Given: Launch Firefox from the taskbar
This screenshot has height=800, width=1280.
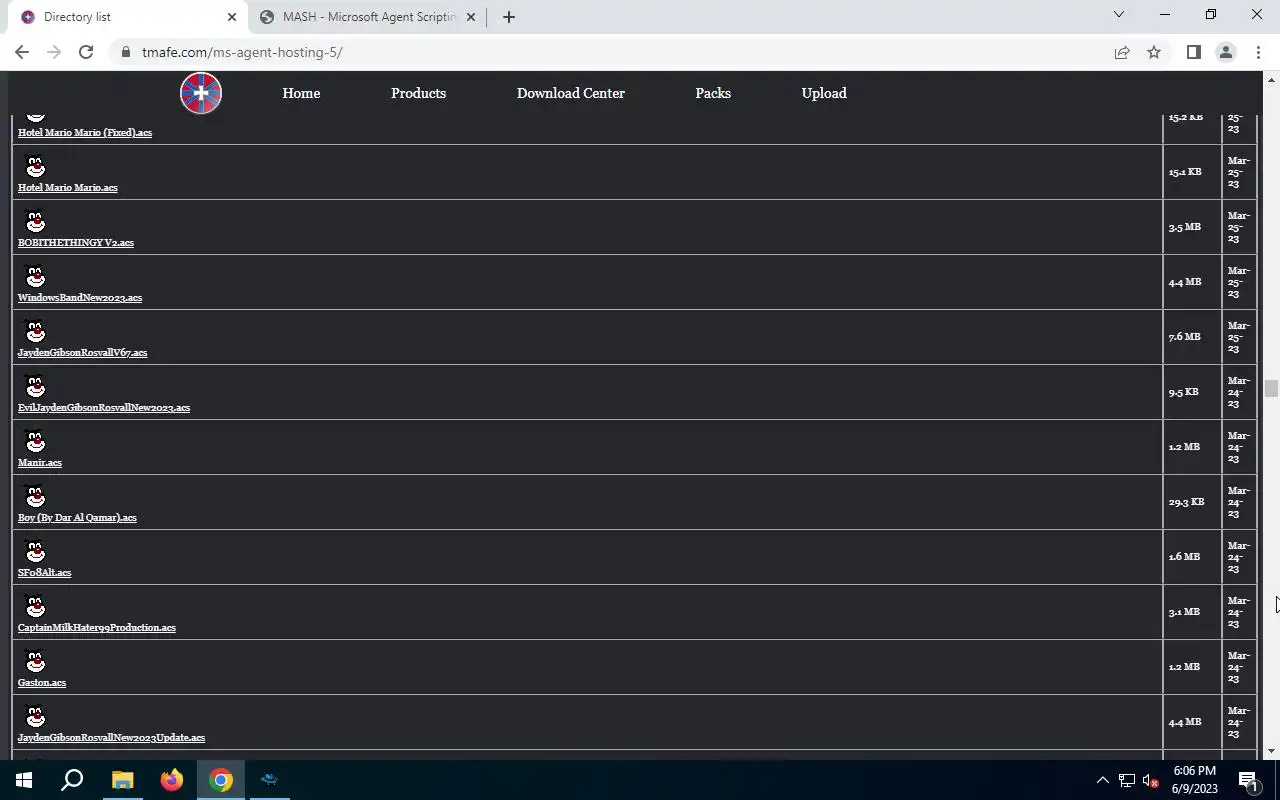Looking at the screenshot, I should [171, 780].
